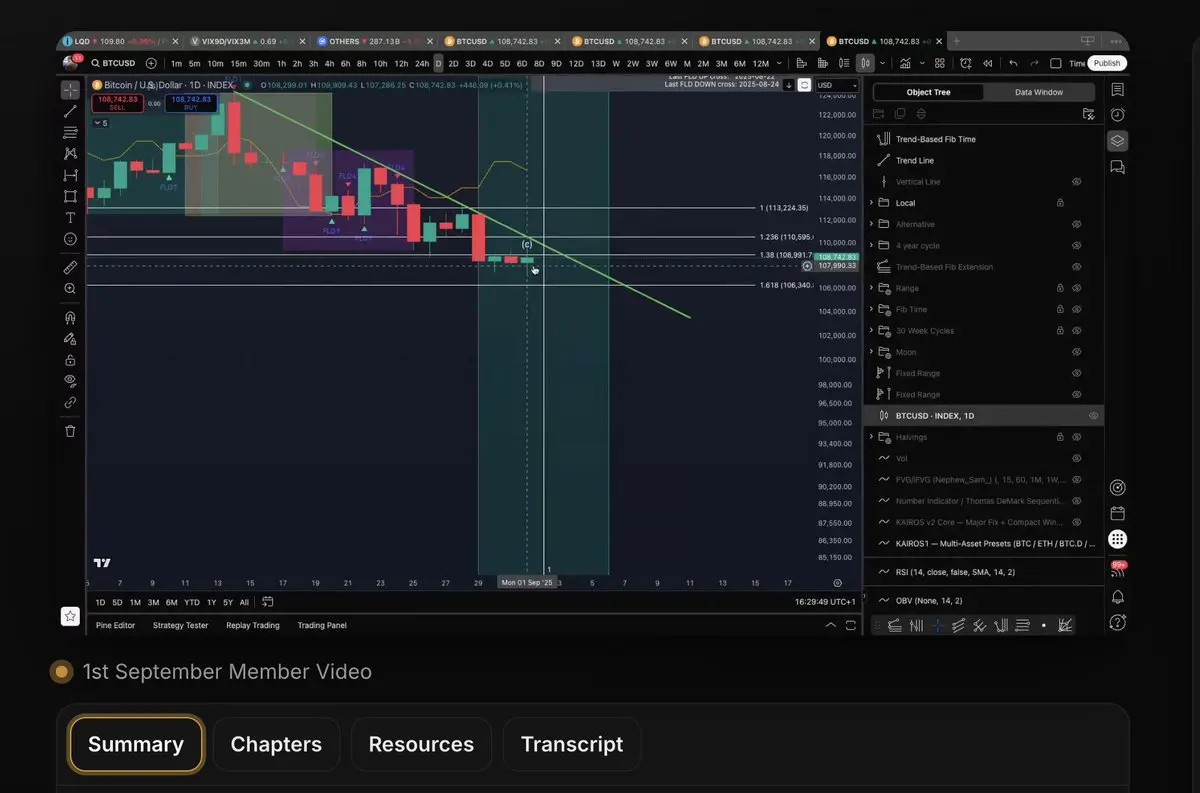Expand the Range group
Screen dimensions: 1200x793
click(x=871, y=288)
